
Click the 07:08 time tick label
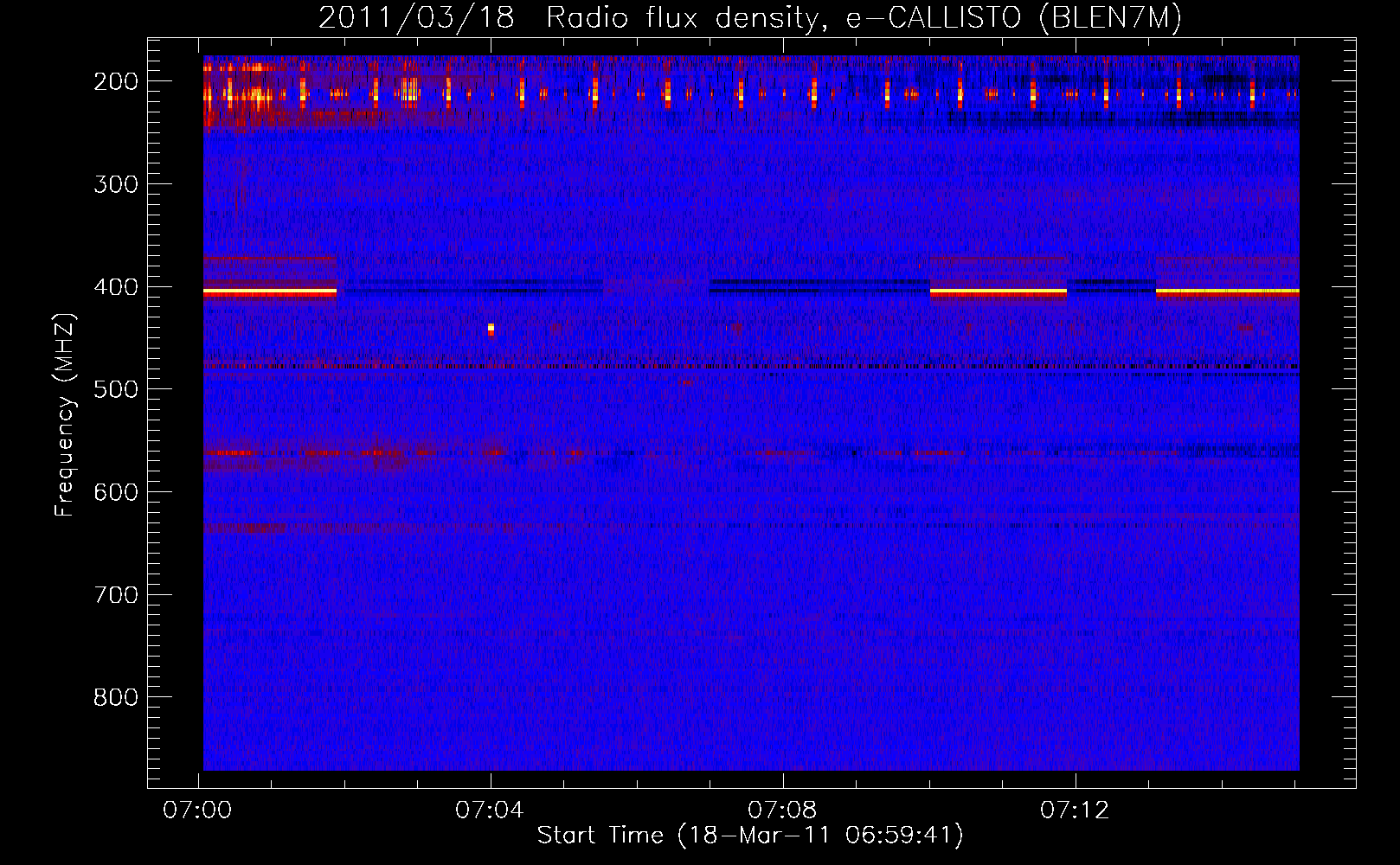pos(782,811)
